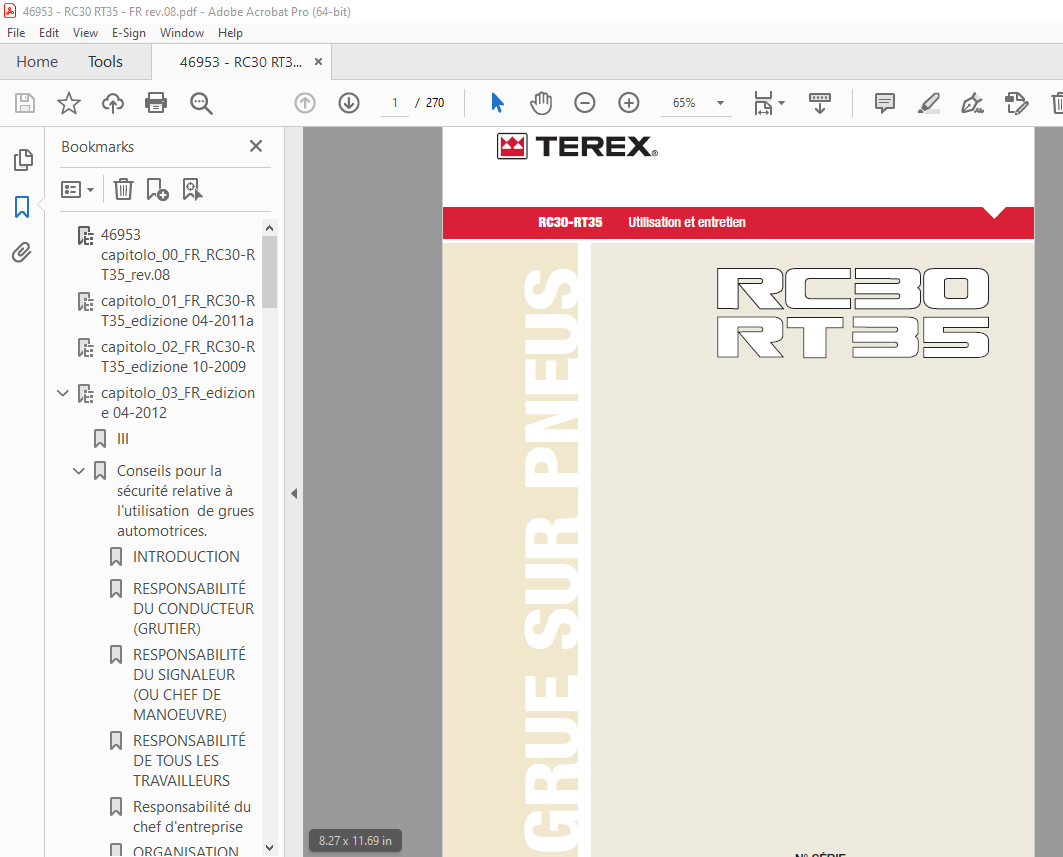Open bookmark options dropdown menu
Image resolution: width=1063 pixels, height=857 pixels.
point(77,189)
